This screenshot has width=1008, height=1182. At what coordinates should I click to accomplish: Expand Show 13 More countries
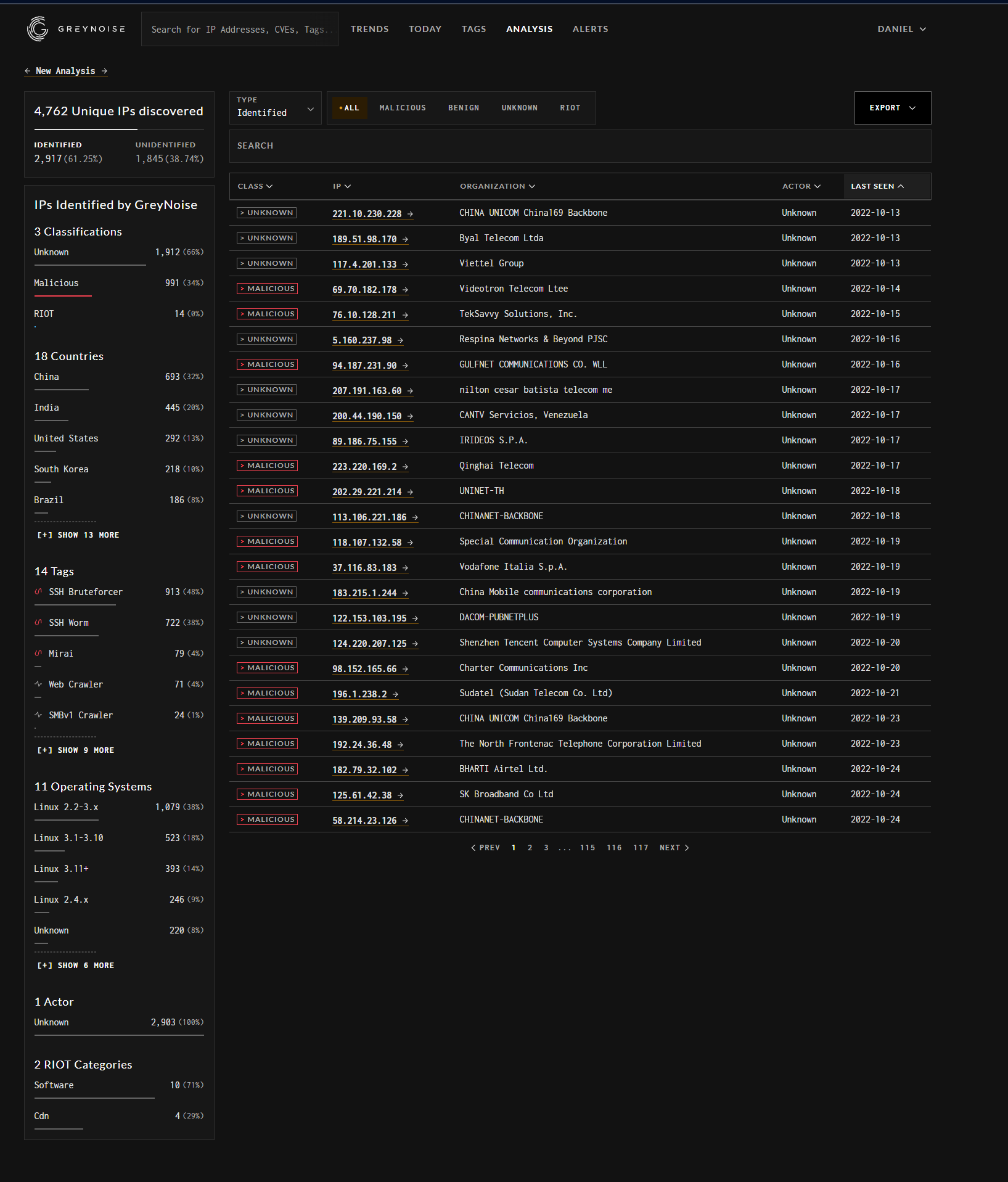pyautogui.click(x=78, y=535)
